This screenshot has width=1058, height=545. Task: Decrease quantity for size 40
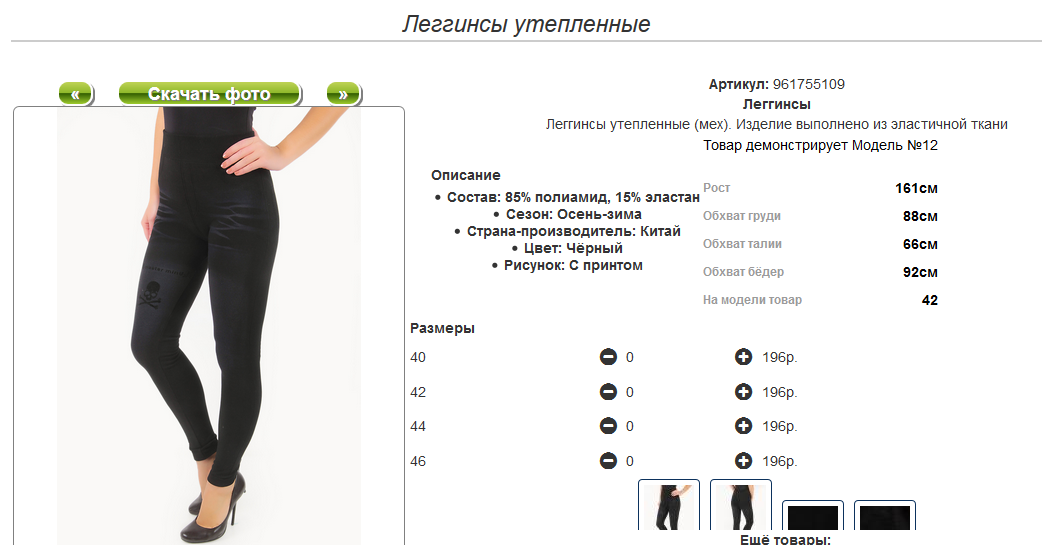pos(608,357)
